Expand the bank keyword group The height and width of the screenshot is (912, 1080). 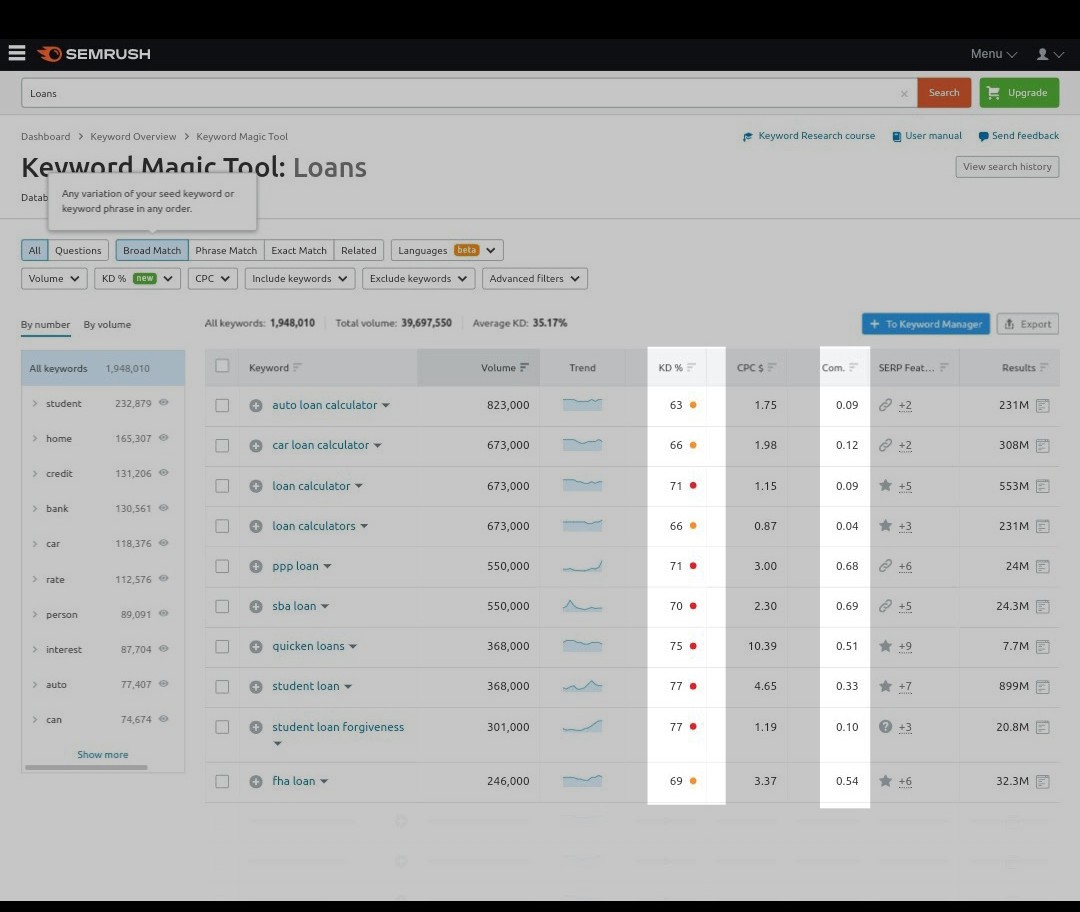(34, 508)
